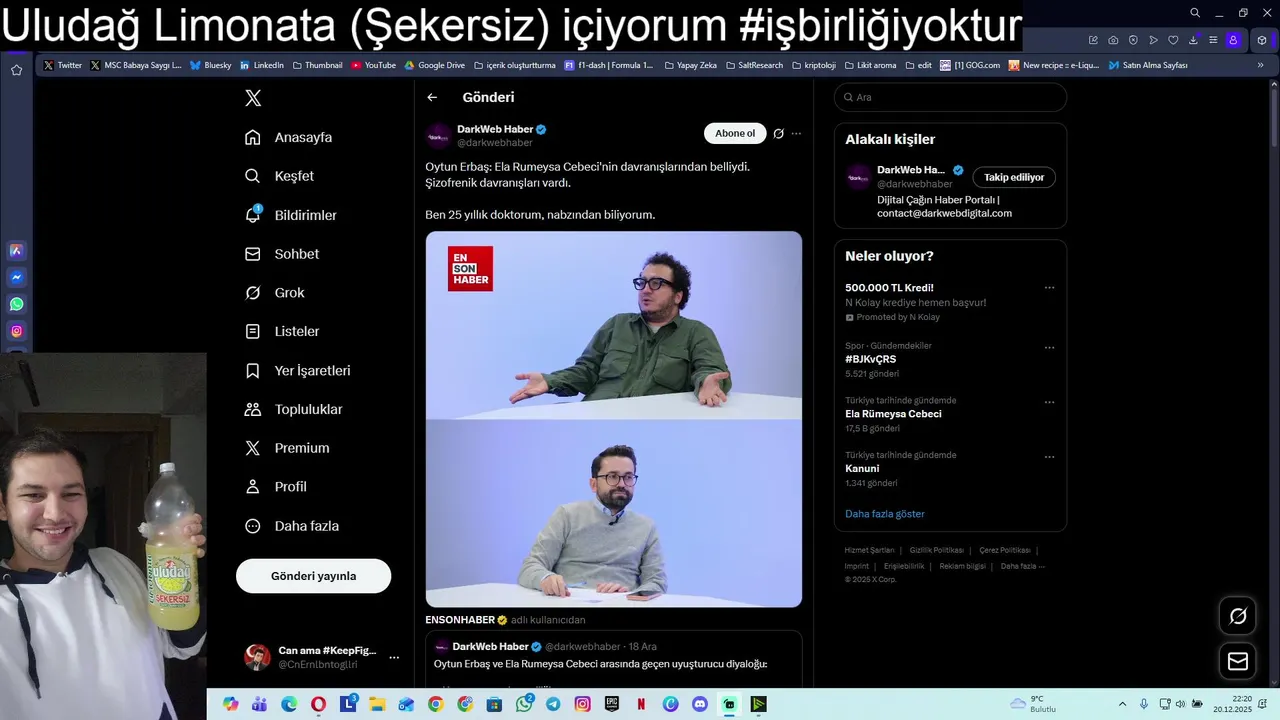Click Gönderi yayınla button
The height and width of the screenshot is (720, 1280).
(313, 576)
